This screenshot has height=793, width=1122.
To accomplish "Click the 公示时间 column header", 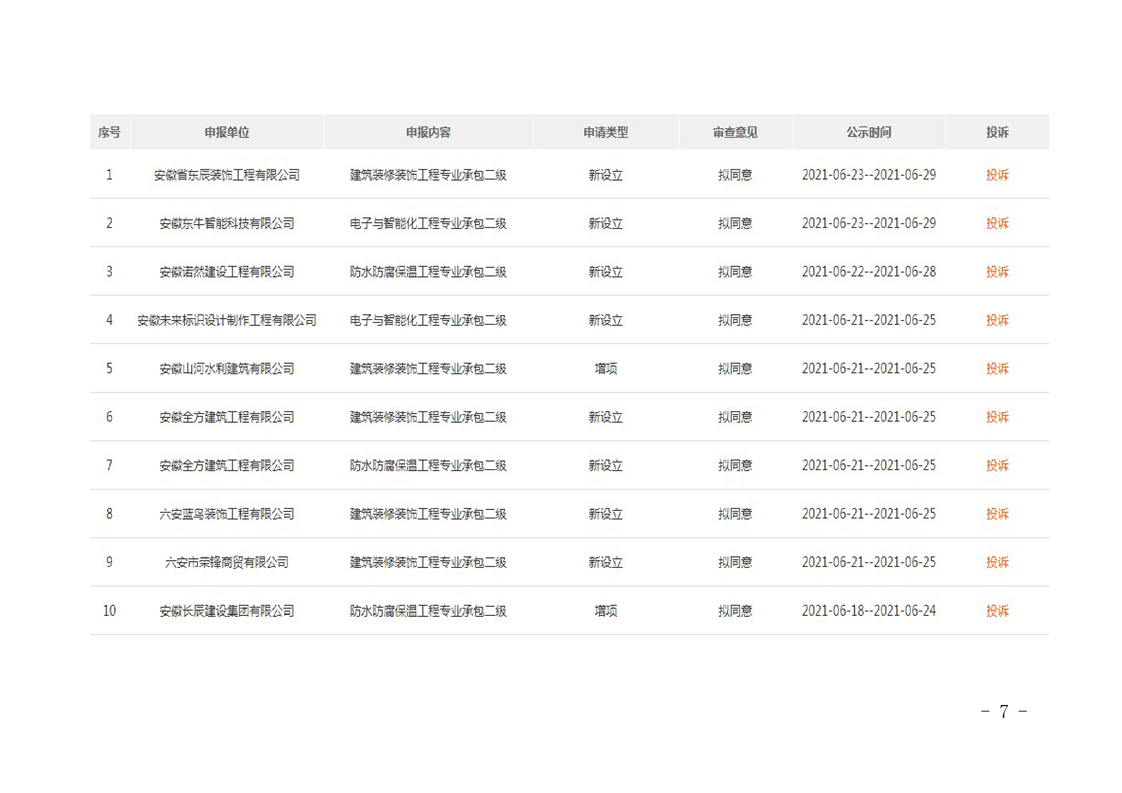I will coord(868,132).
